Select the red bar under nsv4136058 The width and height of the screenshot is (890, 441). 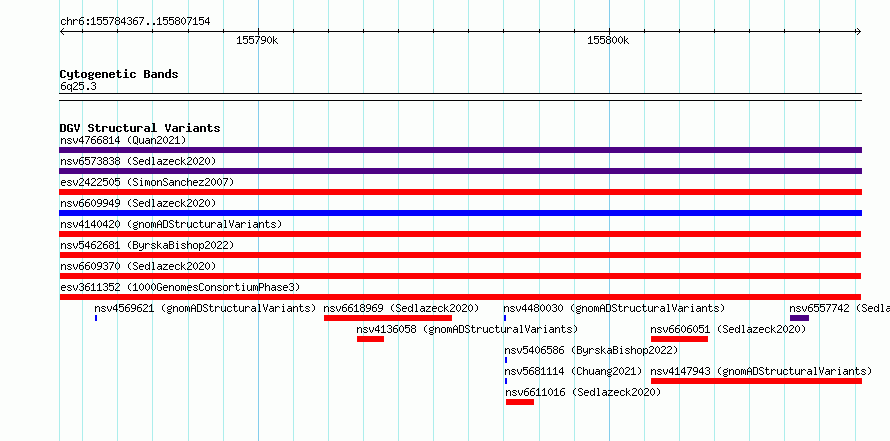click(370, 339)
